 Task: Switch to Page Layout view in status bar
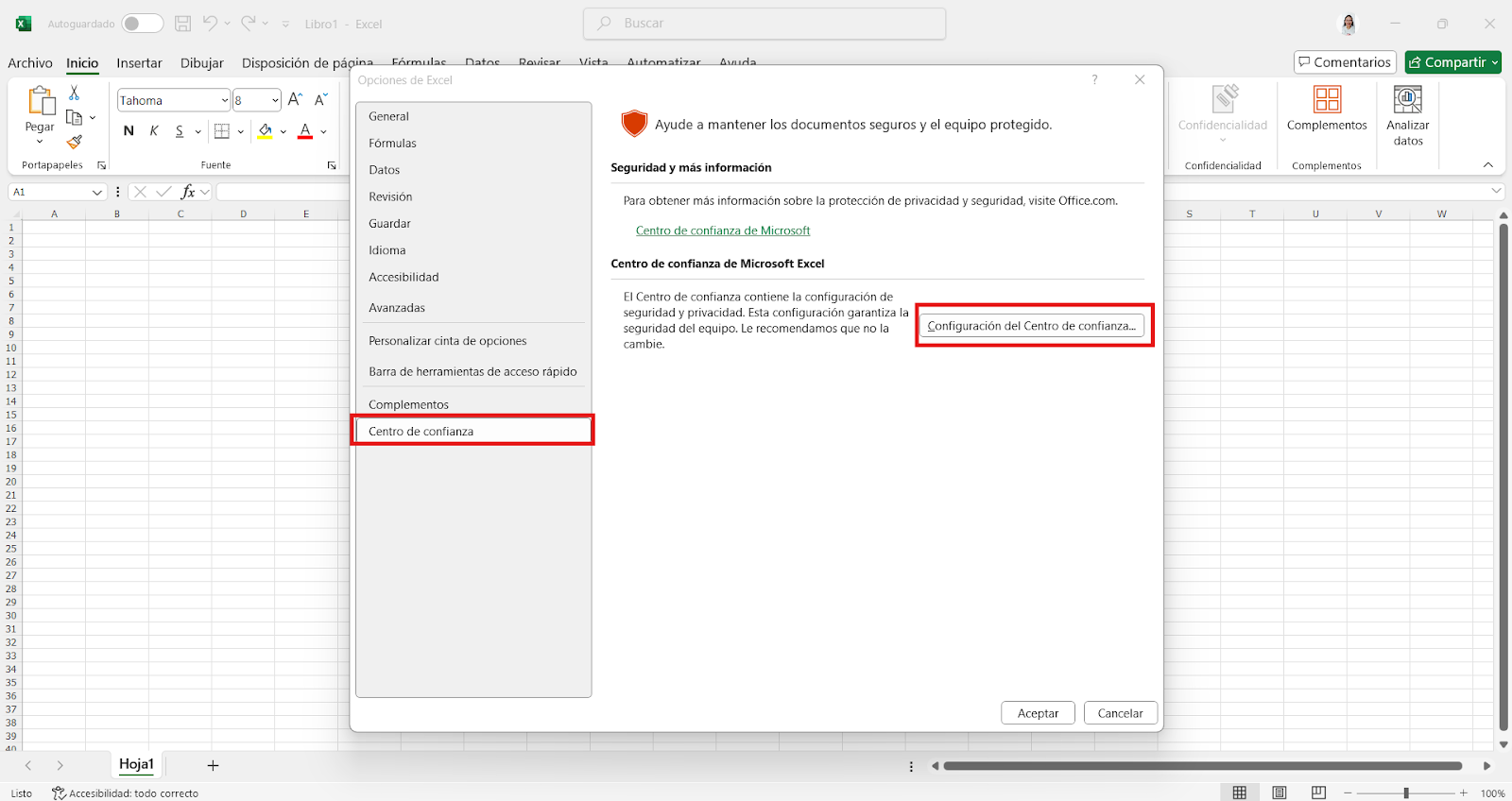click(x=1279, y=792)
